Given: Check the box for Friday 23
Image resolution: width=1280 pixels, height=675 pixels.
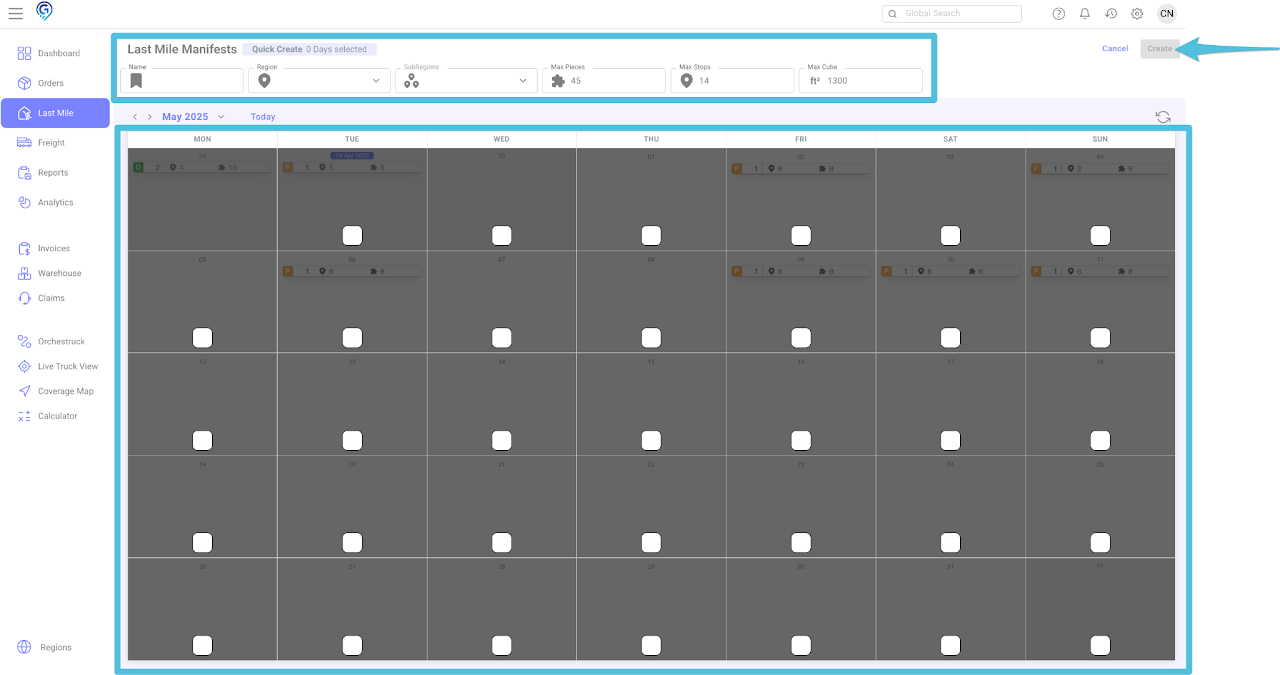Looking at the screenshot, I should [x=801, y=542].
